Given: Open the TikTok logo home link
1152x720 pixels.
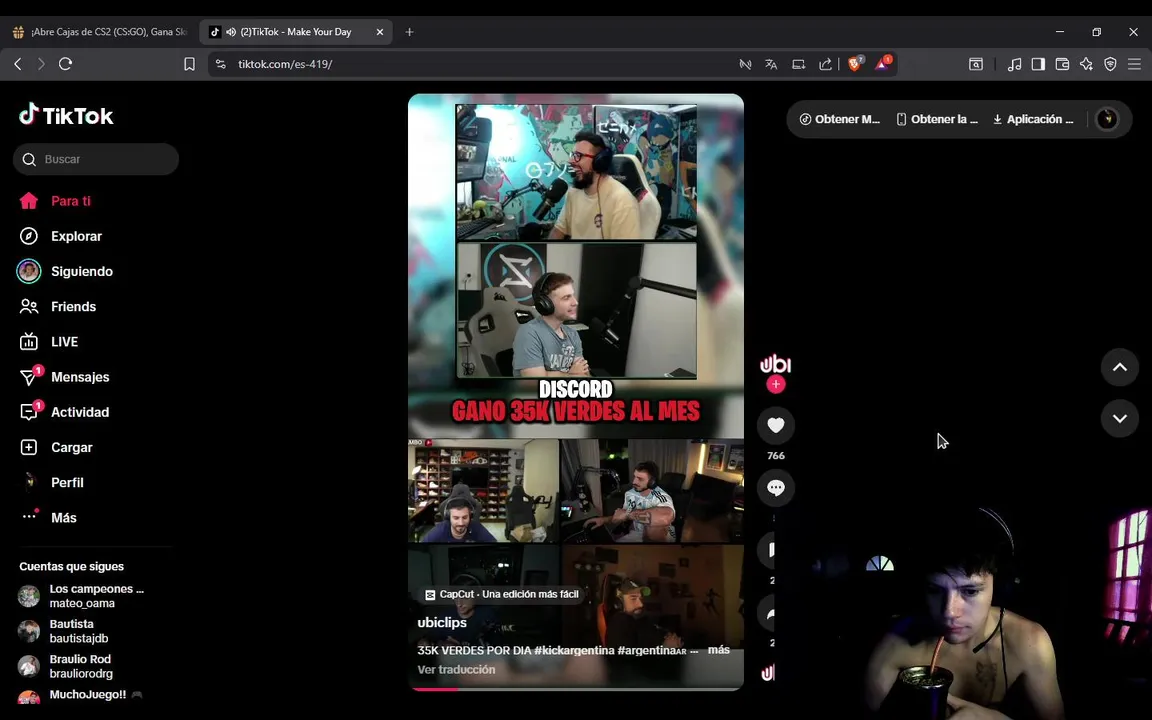Looking at the screenshot, I should [66, 115].
